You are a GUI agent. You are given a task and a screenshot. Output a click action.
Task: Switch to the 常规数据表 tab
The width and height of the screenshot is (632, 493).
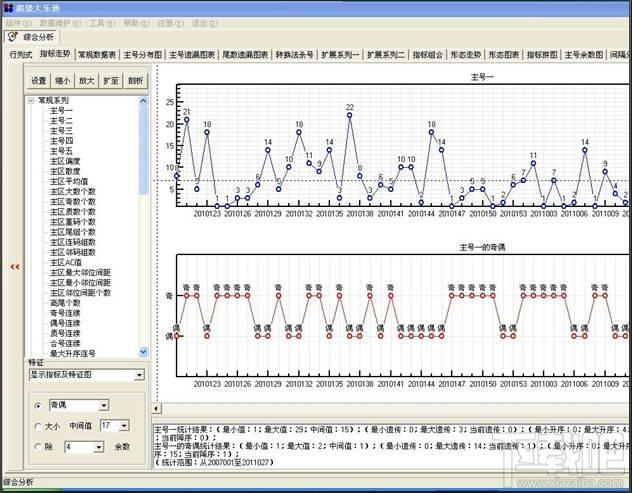(x=97, y=54)
